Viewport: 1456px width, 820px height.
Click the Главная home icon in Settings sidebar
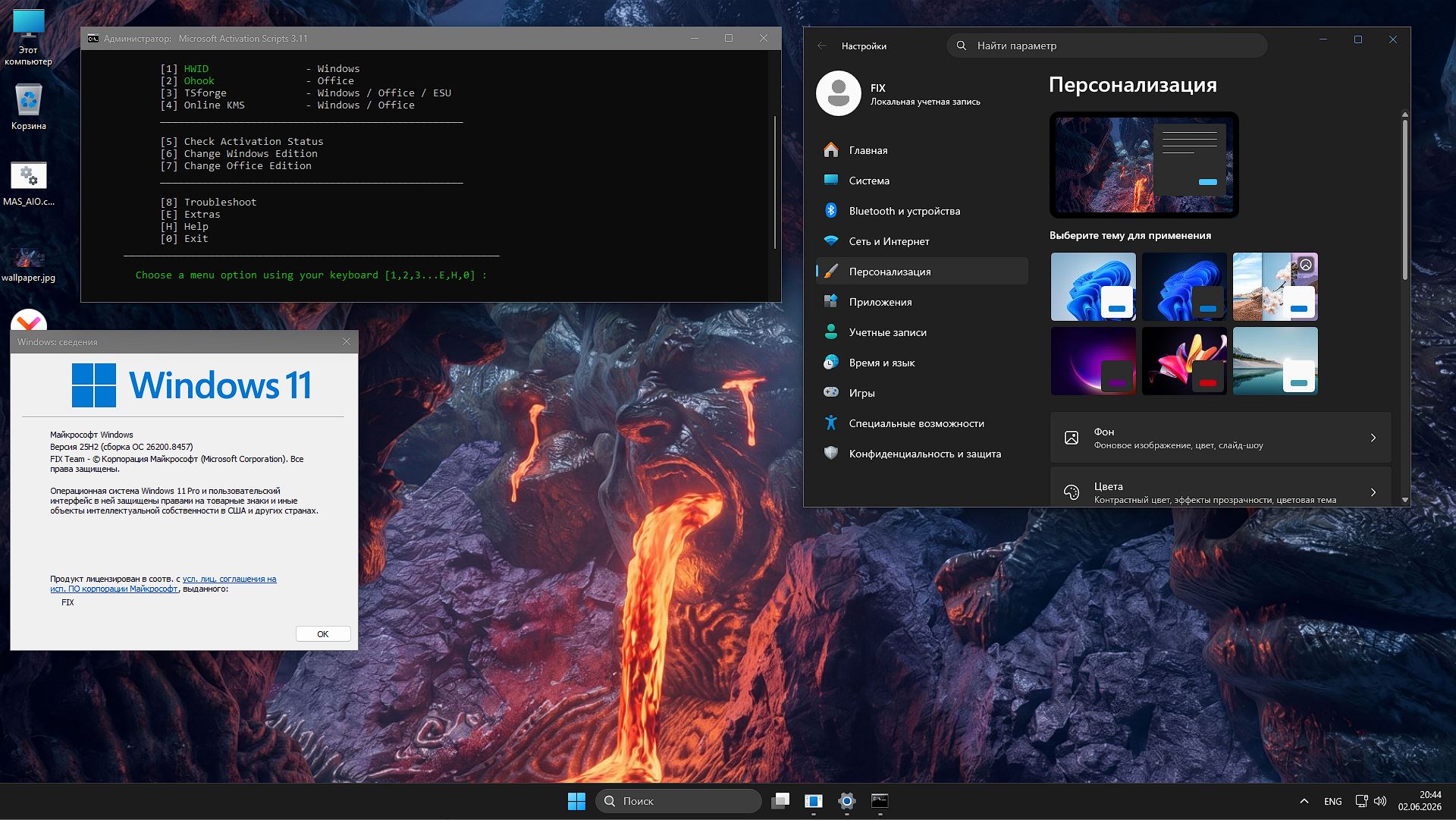coord(831,150)
